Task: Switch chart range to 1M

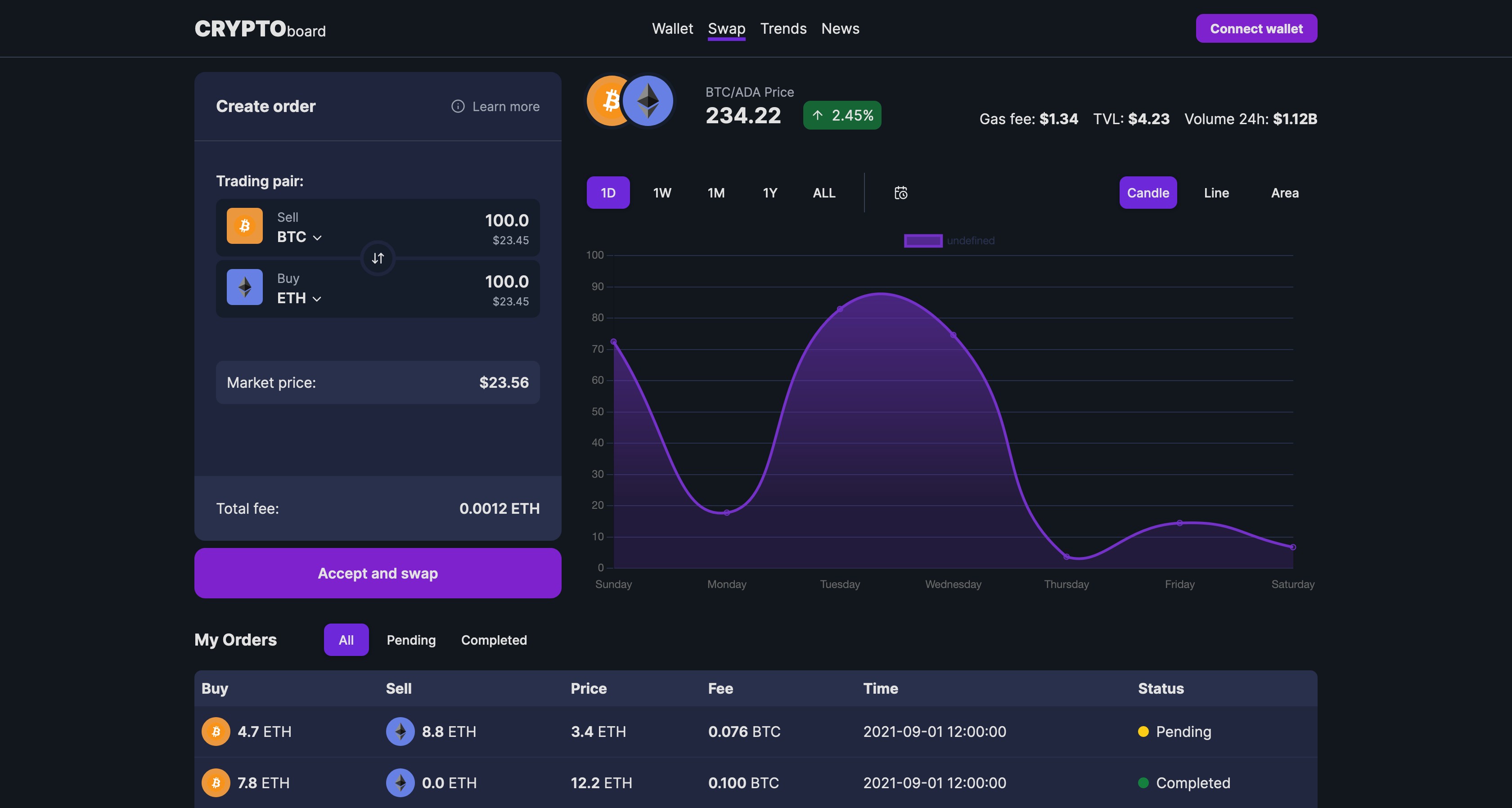Action: click(x=716, y=193)
